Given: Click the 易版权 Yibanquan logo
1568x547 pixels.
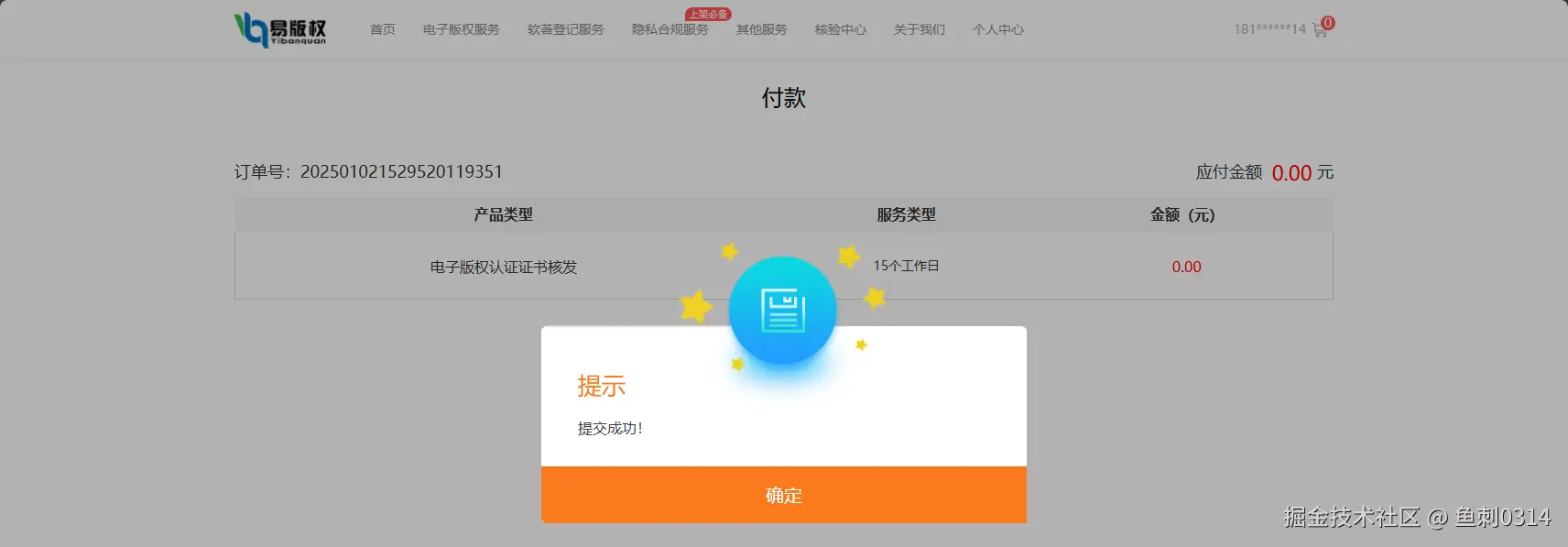Looking at the screenshot, I should (x=280, y=29).
